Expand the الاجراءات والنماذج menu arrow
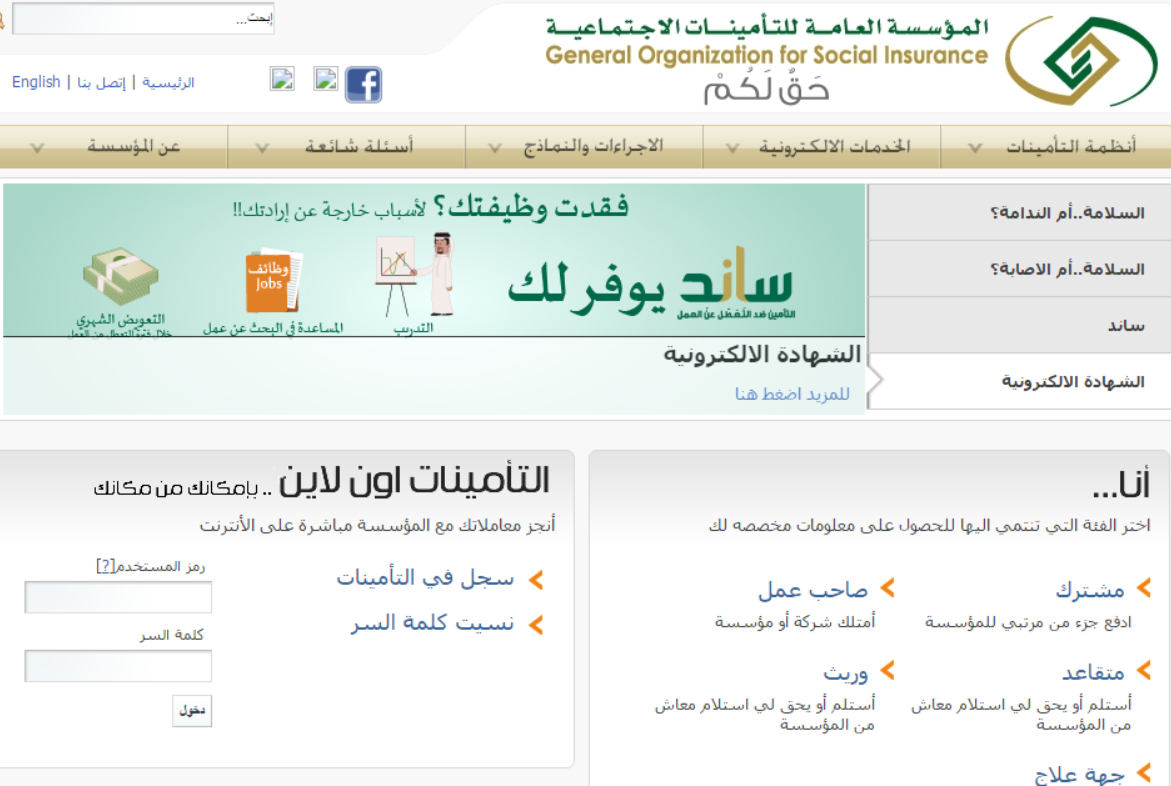 494,148
